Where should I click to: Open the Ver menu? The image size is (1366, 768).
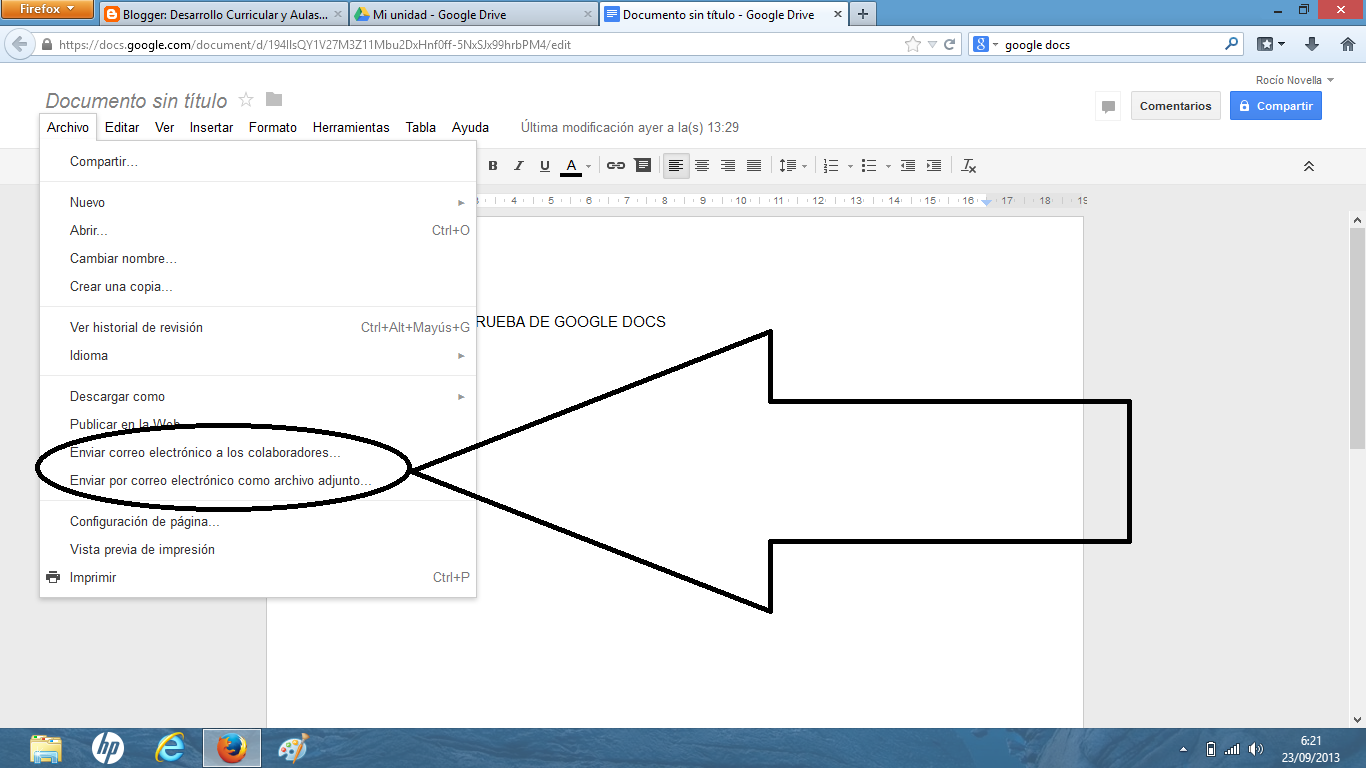coord(165,127)
